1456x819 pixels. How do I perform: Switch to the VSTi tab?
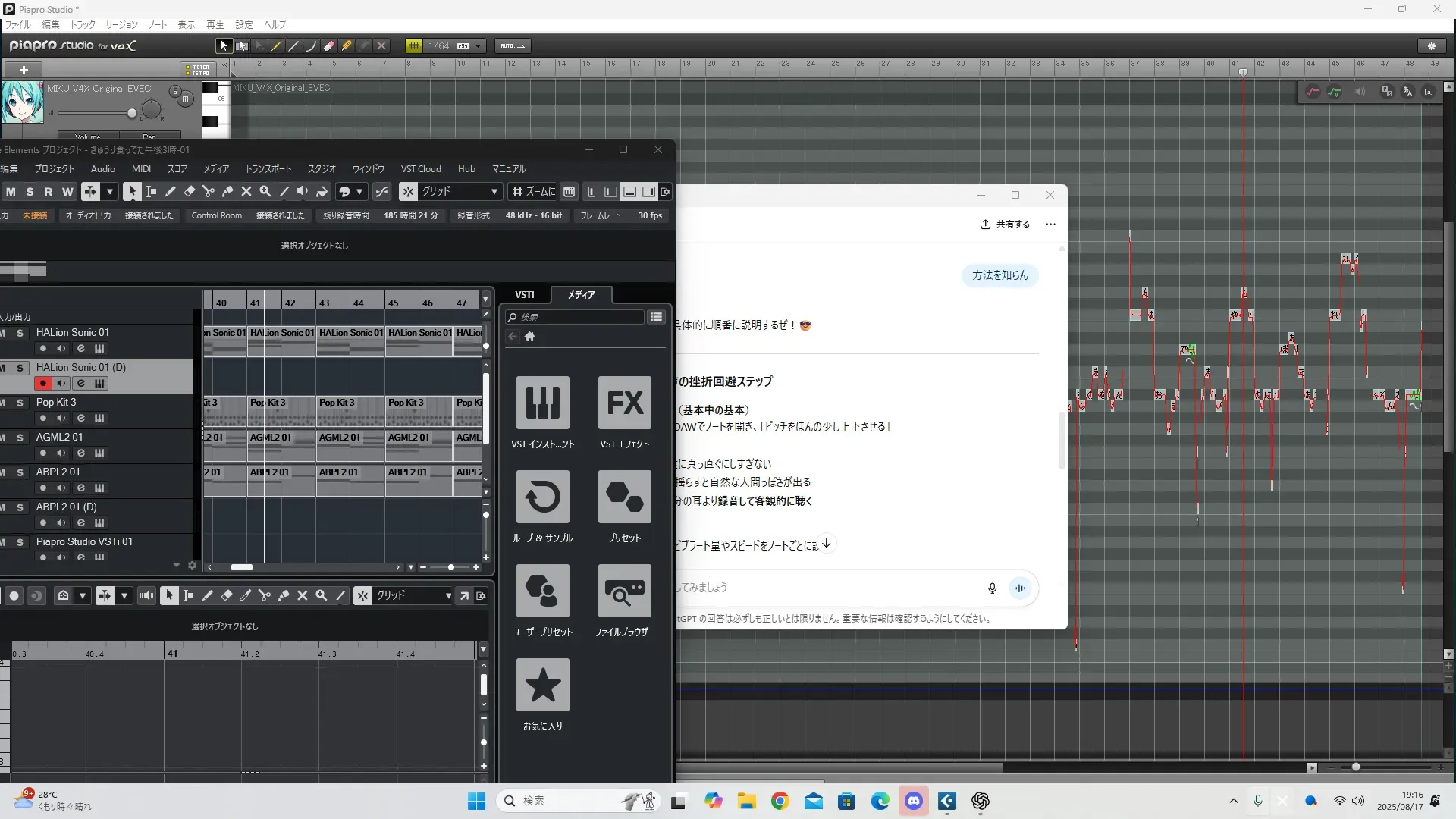pos(524,295)
